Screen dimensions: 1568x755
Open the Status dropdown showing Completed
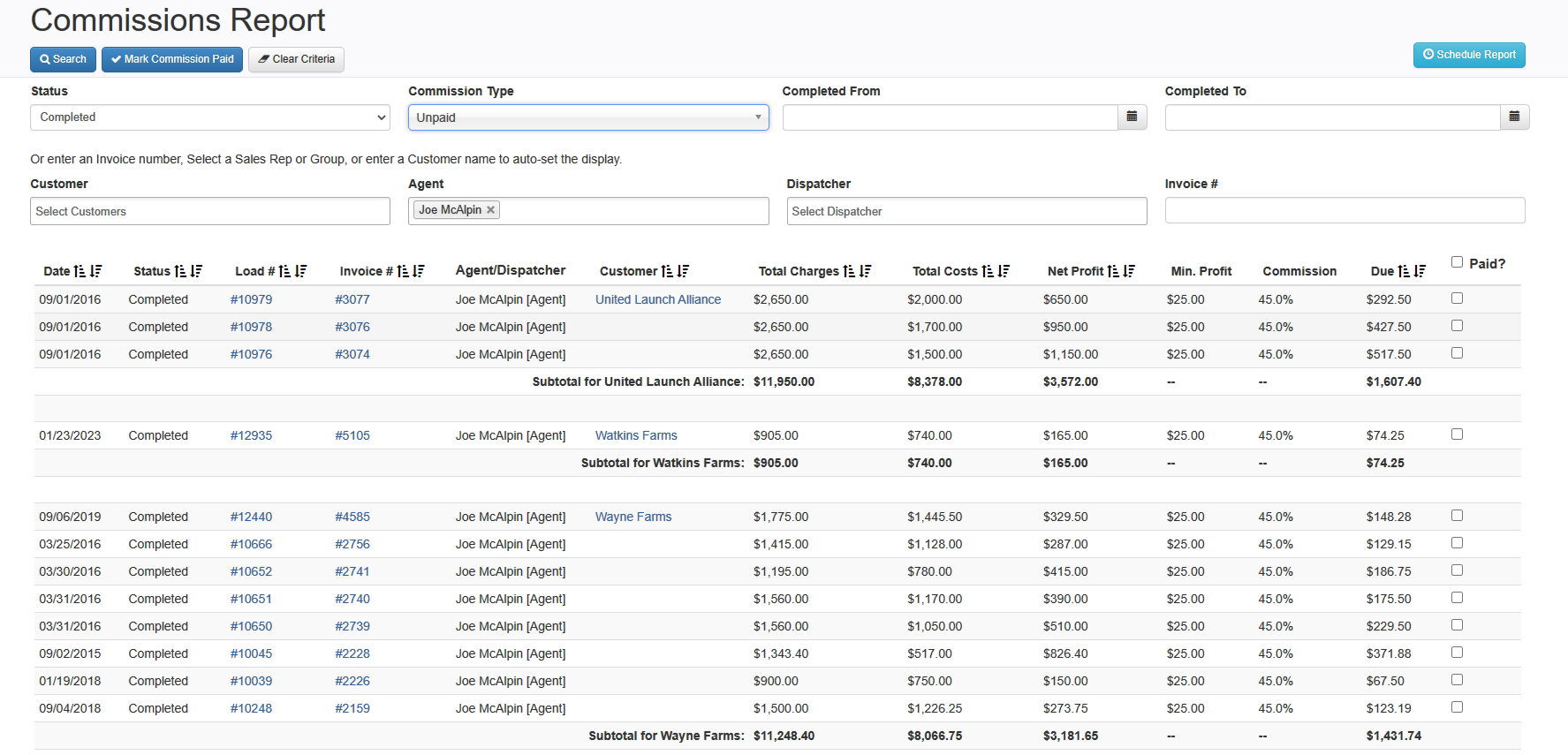[209, 117]
